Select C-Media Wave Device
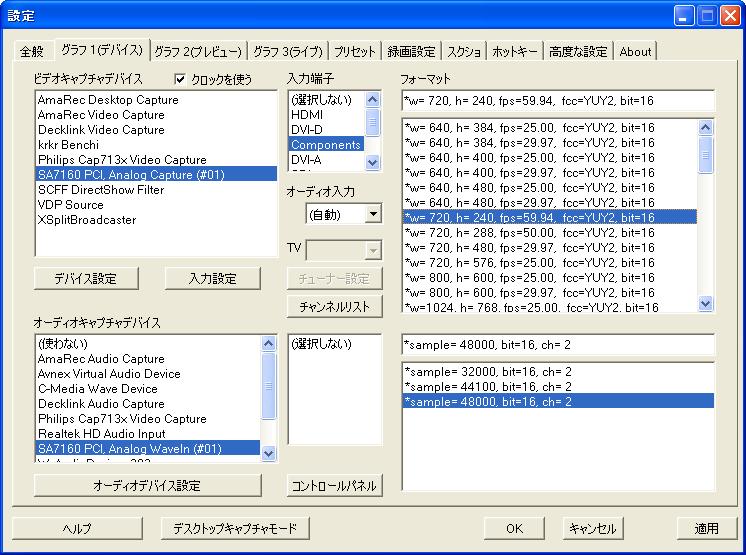Viewport: 746px width, 555px height. pyautogui.click(x=148, y=389)
